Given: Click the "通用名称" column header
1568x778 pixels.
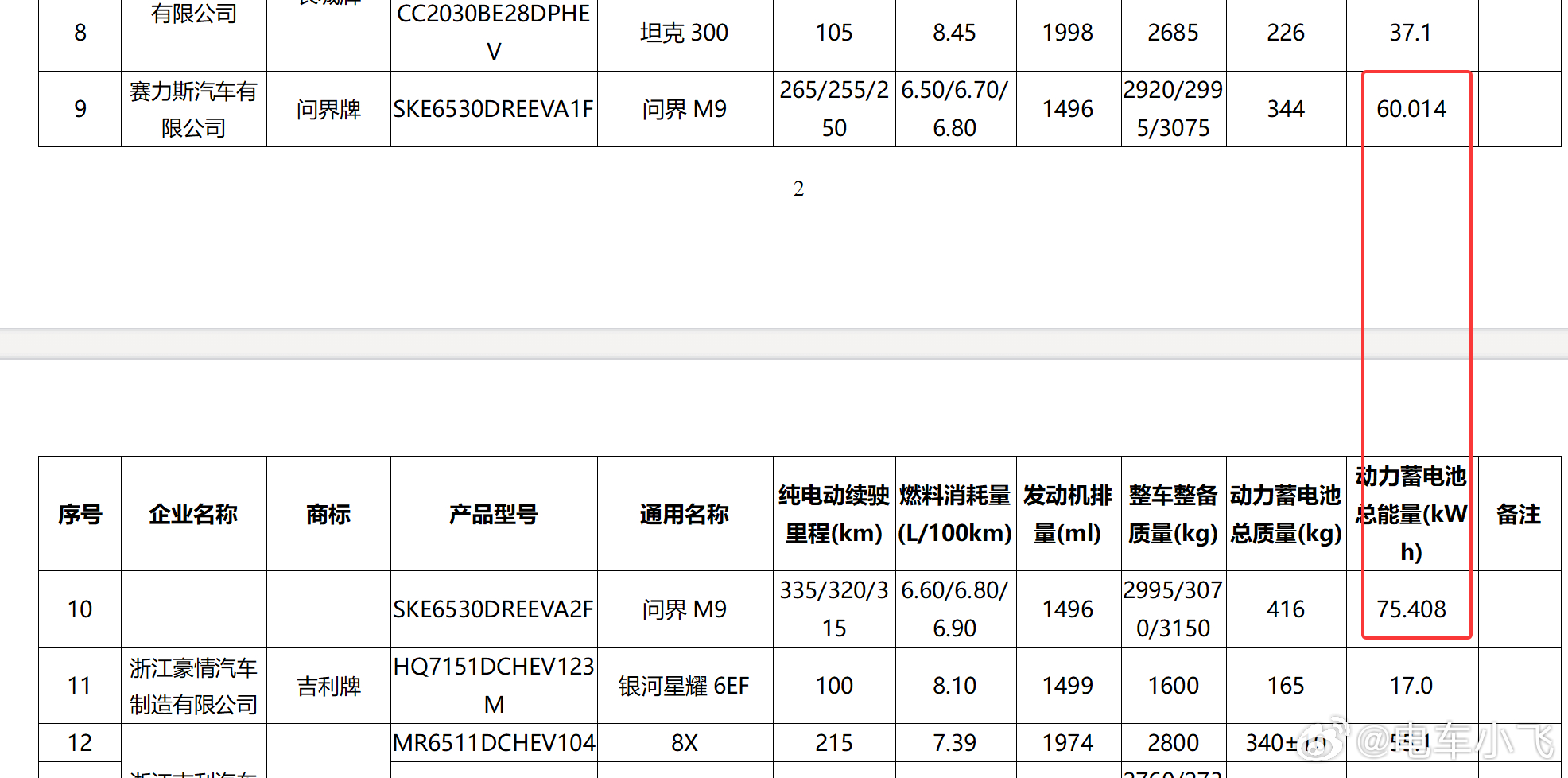Looking at the screenshot, I should (684, 515).
